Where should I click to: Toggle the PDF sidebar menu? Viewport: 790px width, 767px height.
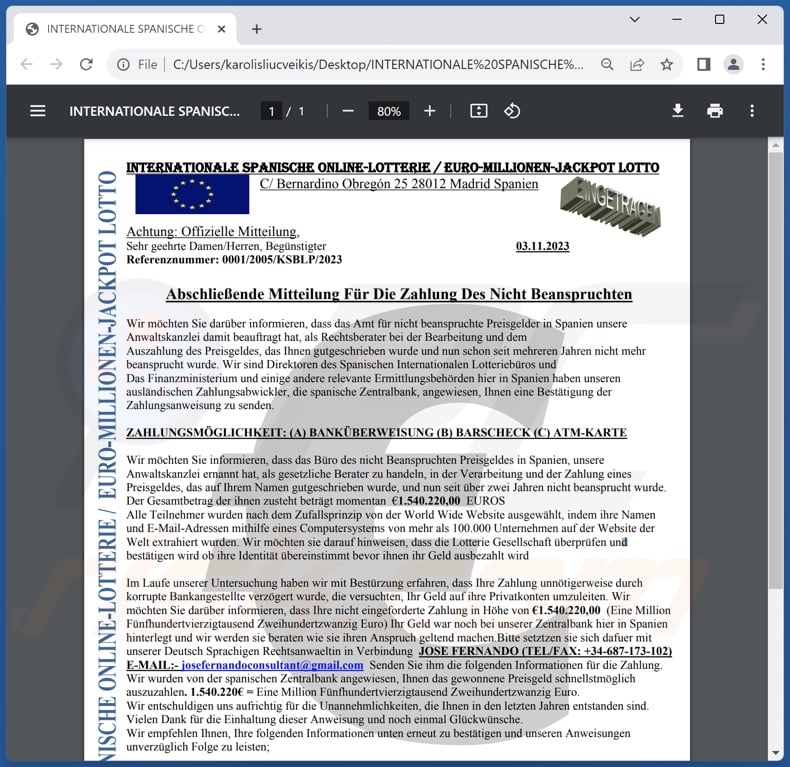point(38,111)
